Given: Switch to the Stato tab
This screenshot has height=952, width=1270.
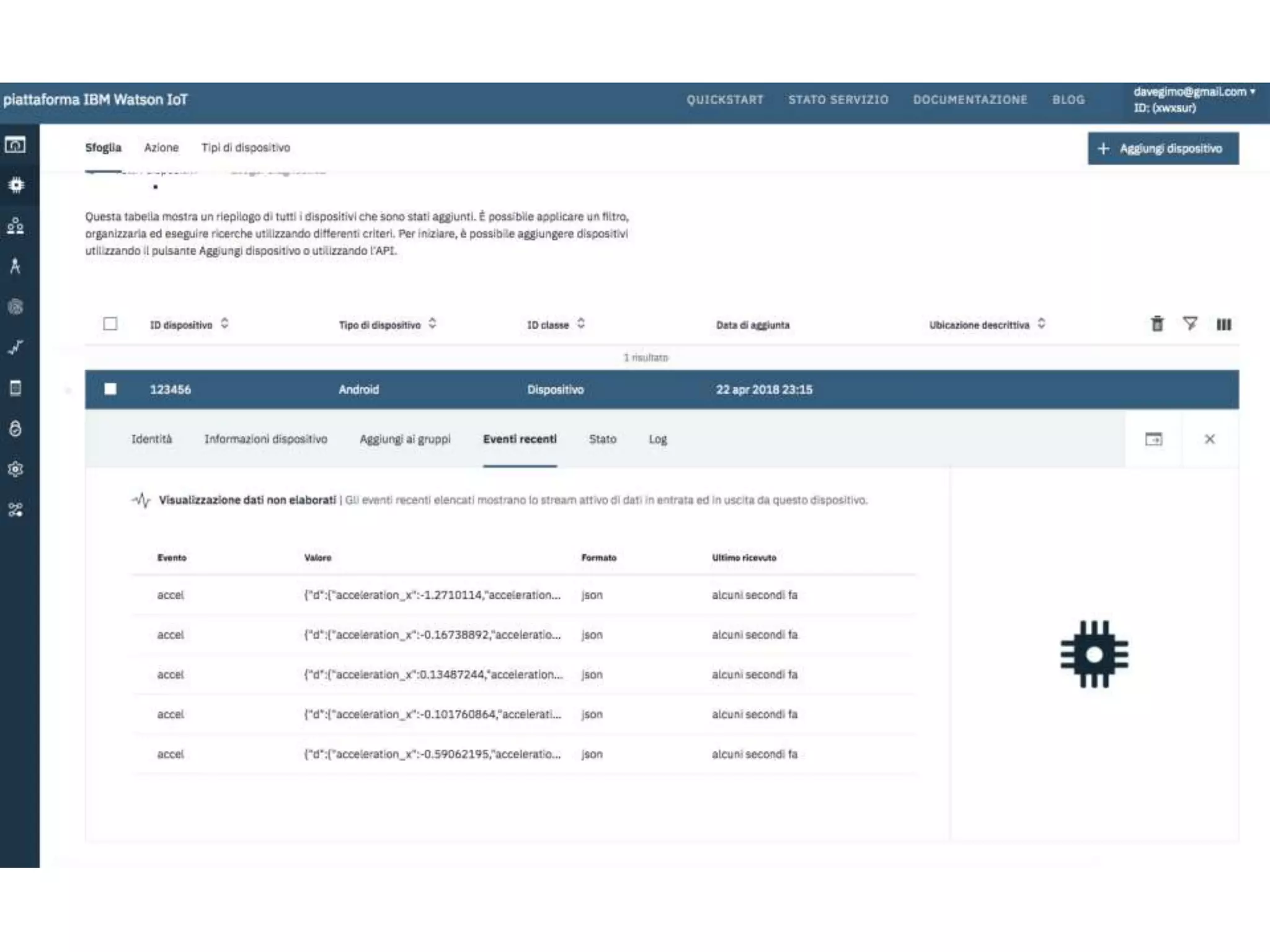Looking at the screenshot, I should click(x=602, y=439).
